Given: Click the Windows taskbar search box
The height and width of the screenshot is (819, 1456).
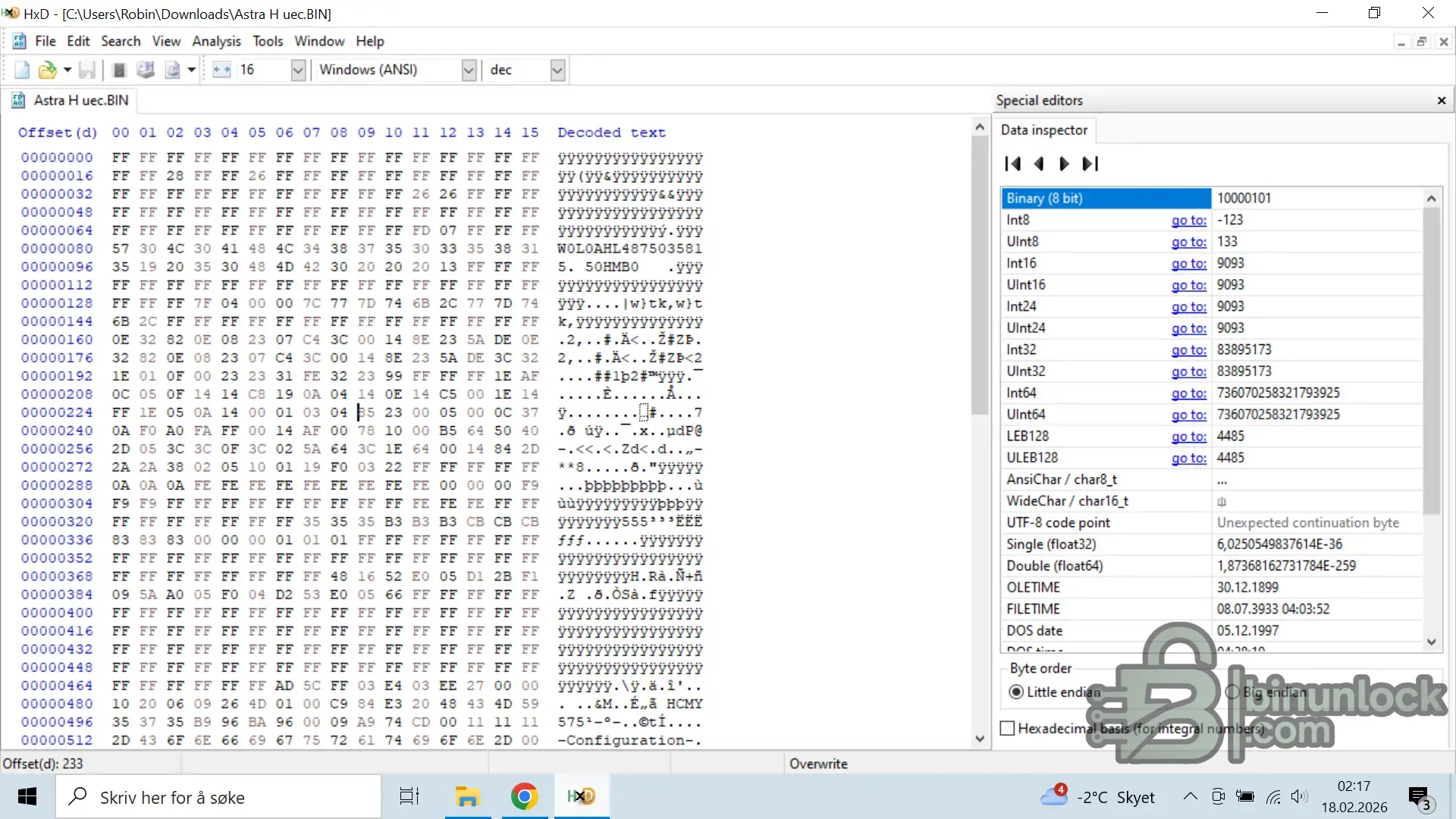Looking at the screenshot, I should pos(218,797).
